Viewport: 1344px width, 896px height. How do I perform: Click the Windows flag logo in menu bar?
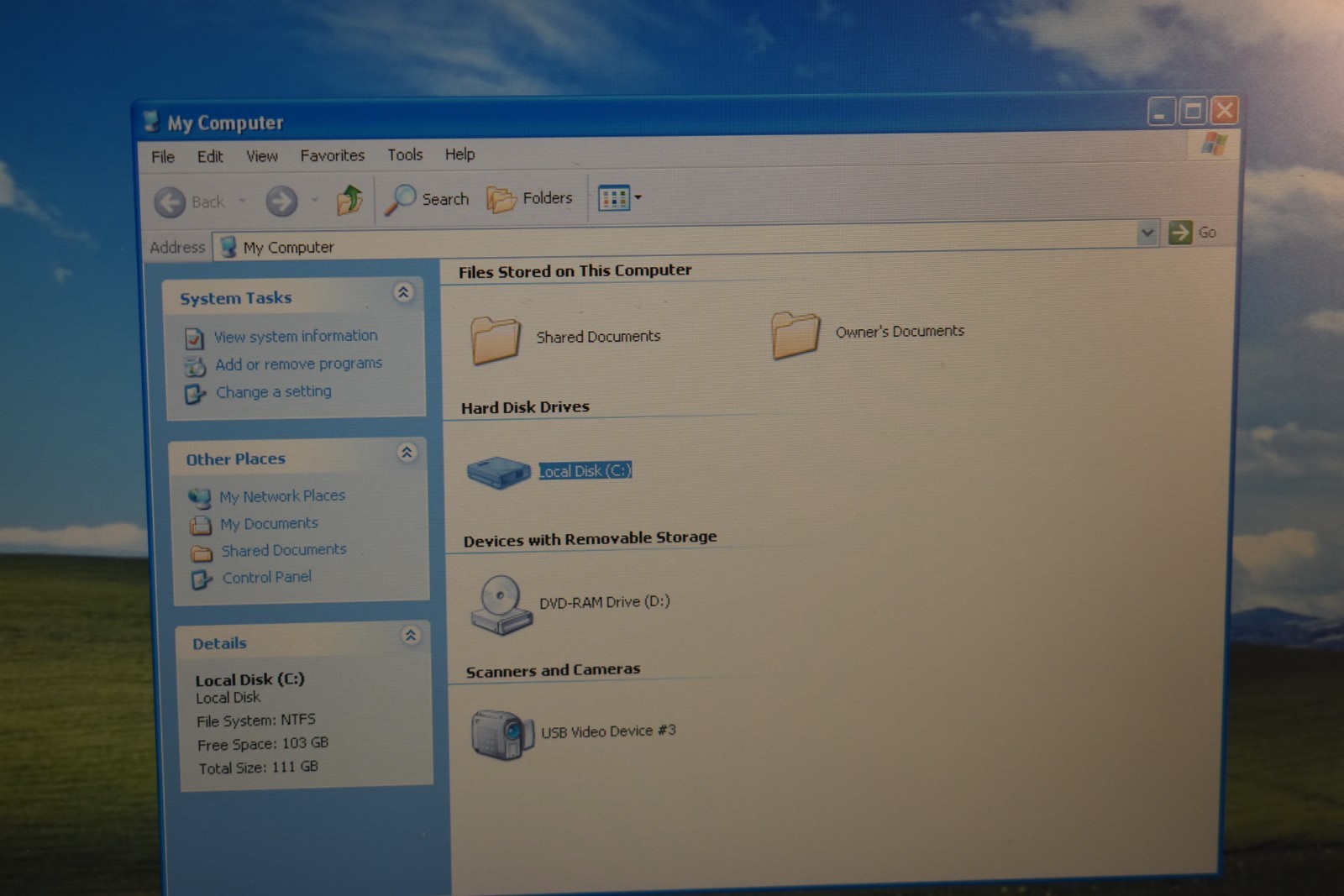[x=1213, y=144]
